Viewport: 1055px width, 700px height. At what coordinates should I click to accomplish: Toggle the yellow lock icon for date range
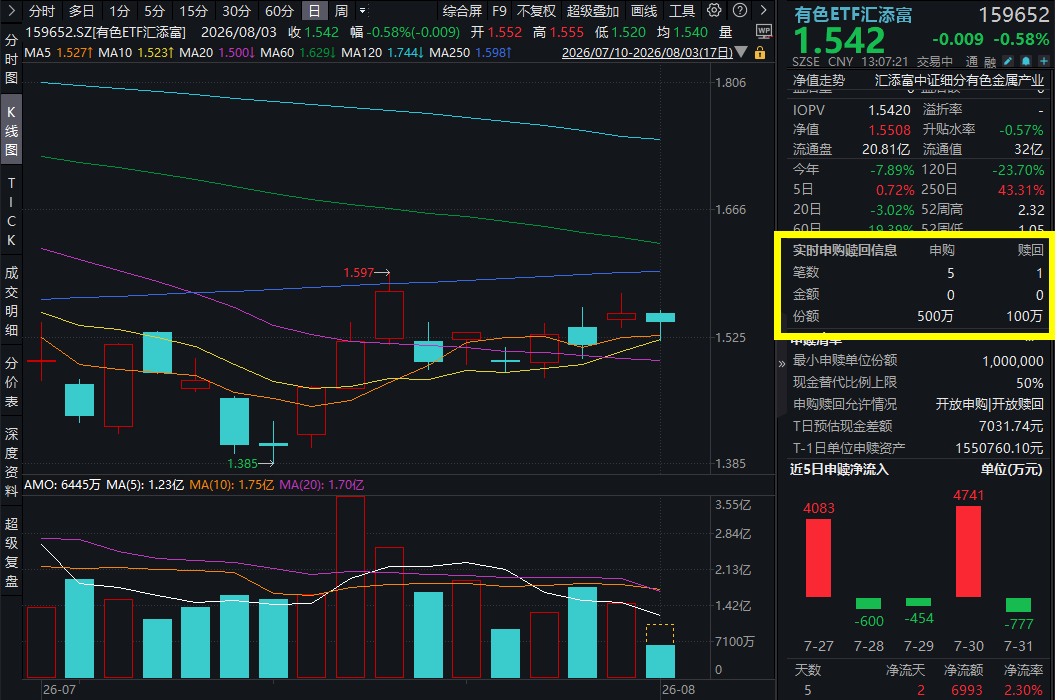point(760,52)
